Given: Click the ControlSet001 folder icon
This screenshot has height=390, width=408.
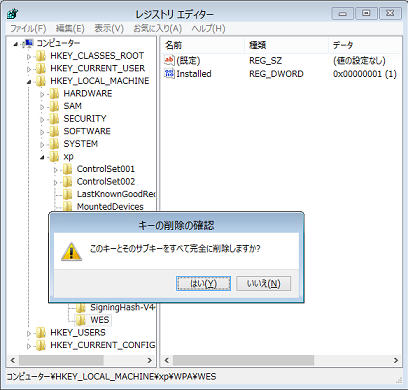Looking at the screenshot, I should [x=67, y=169].
